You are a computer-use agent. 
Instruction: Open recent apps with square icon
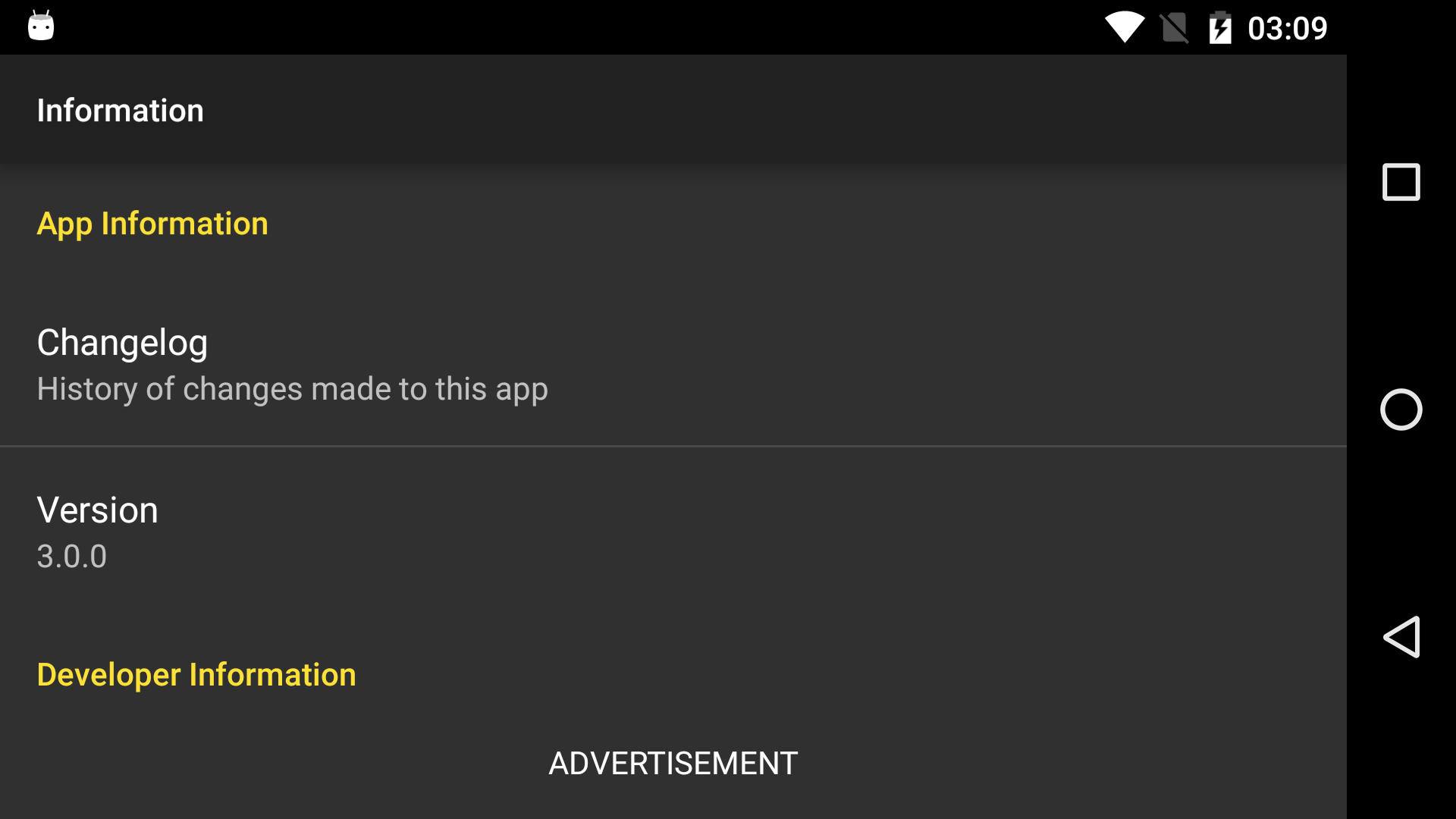(x=1401, y=182)
